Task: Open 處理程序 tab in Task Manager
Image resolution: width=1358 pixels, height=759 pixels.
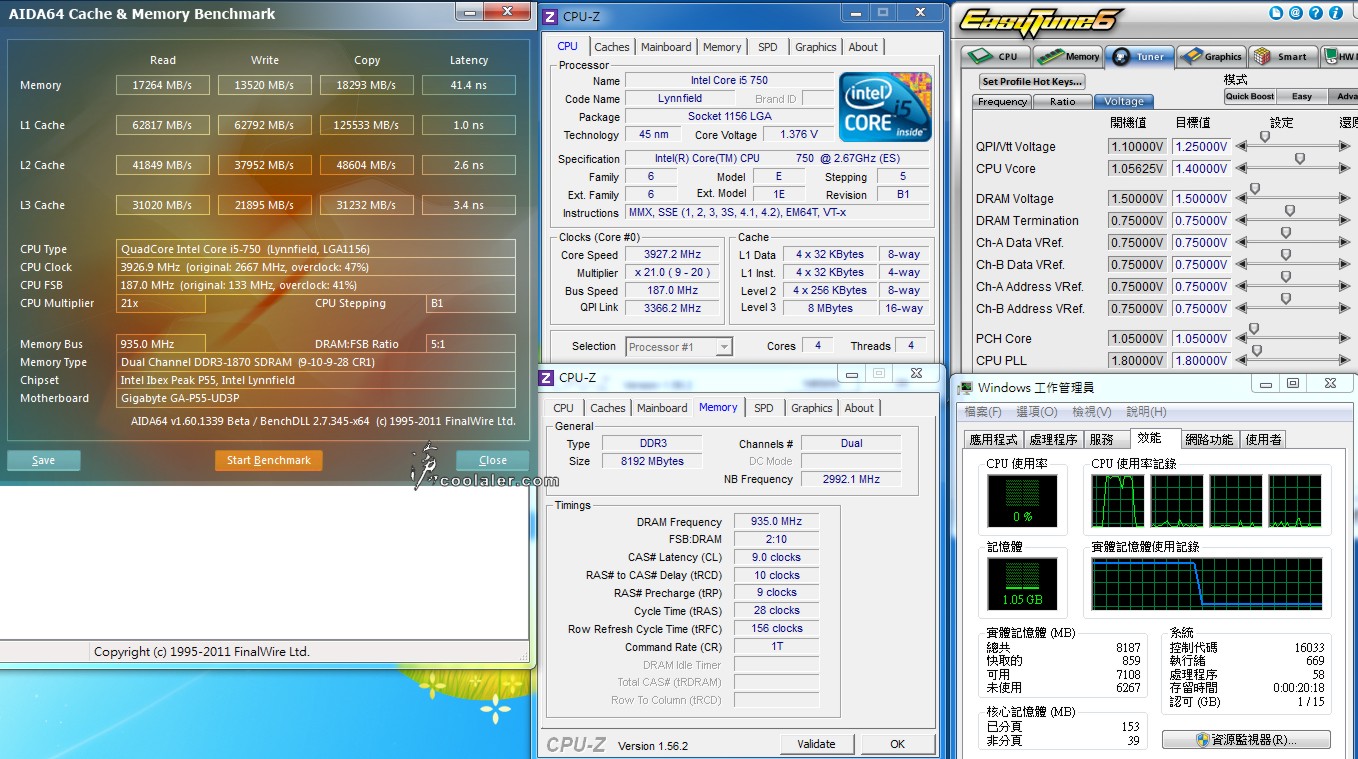Action: [x=1053, y=440]
